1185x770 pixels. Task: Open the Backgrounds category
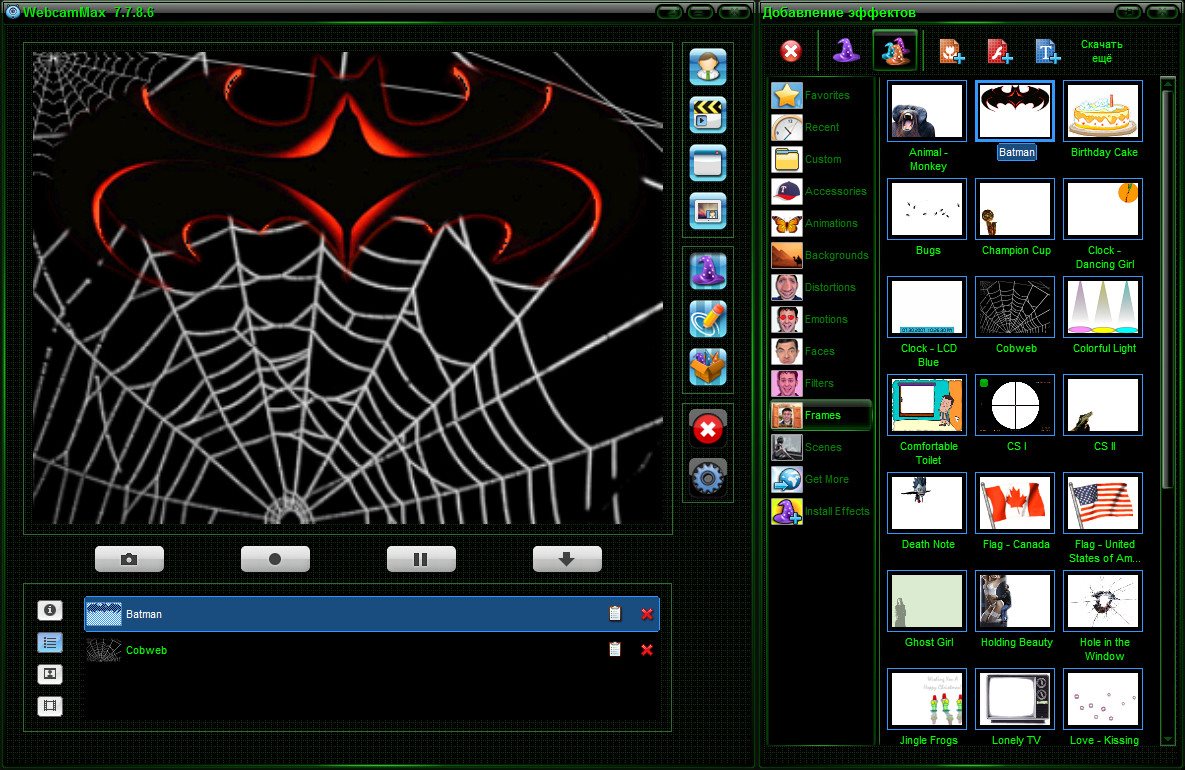(x=821, y=255)
